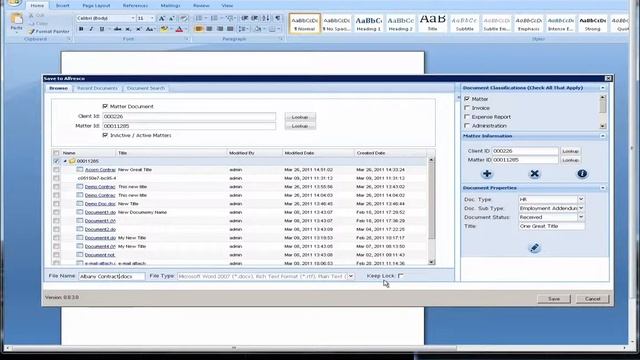Click the Align Text Left icon
This screenshot has height=360, width=640.
coord(199,29)
